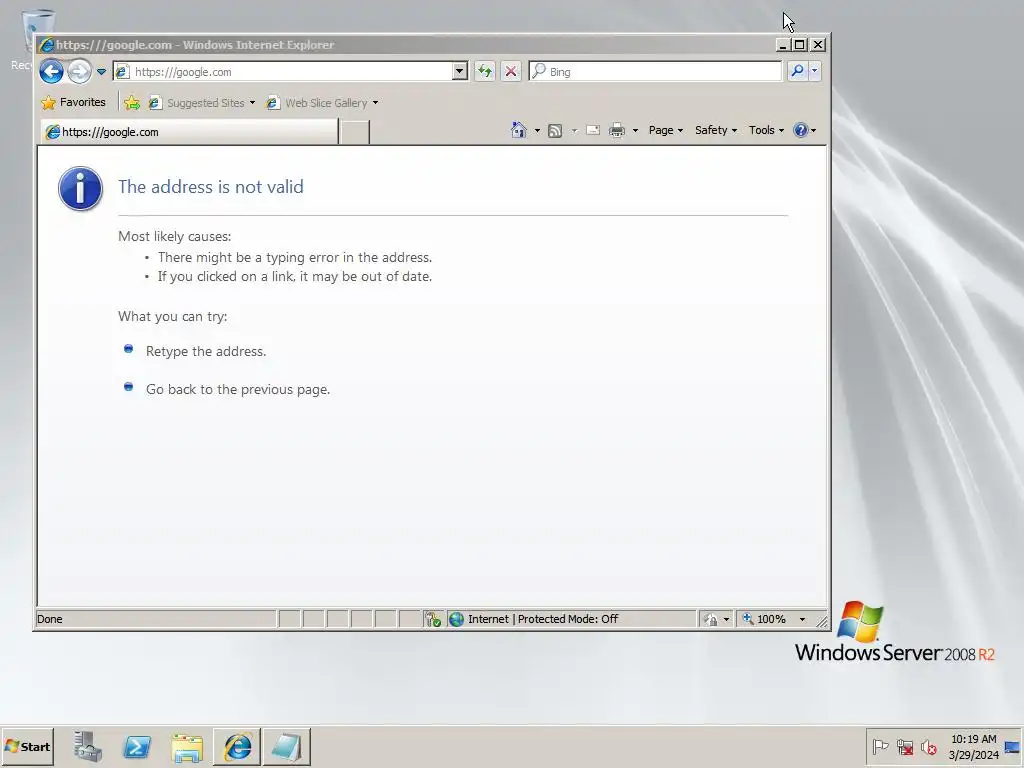Viewport: 1024px width, 768px height.
Task: Open the Windows Start menu
Action: pos(27,746)
